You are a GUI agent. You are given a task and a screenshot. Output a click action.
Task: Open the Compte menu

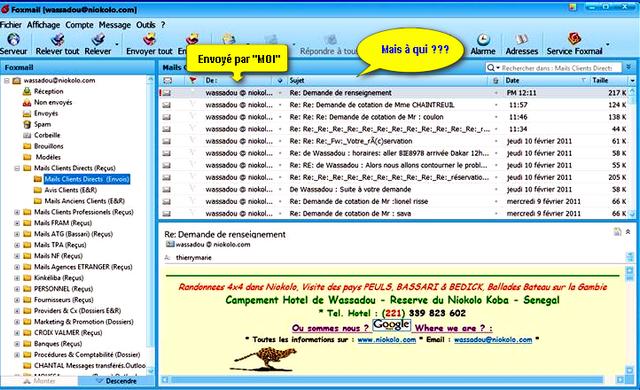coord(79,25)
